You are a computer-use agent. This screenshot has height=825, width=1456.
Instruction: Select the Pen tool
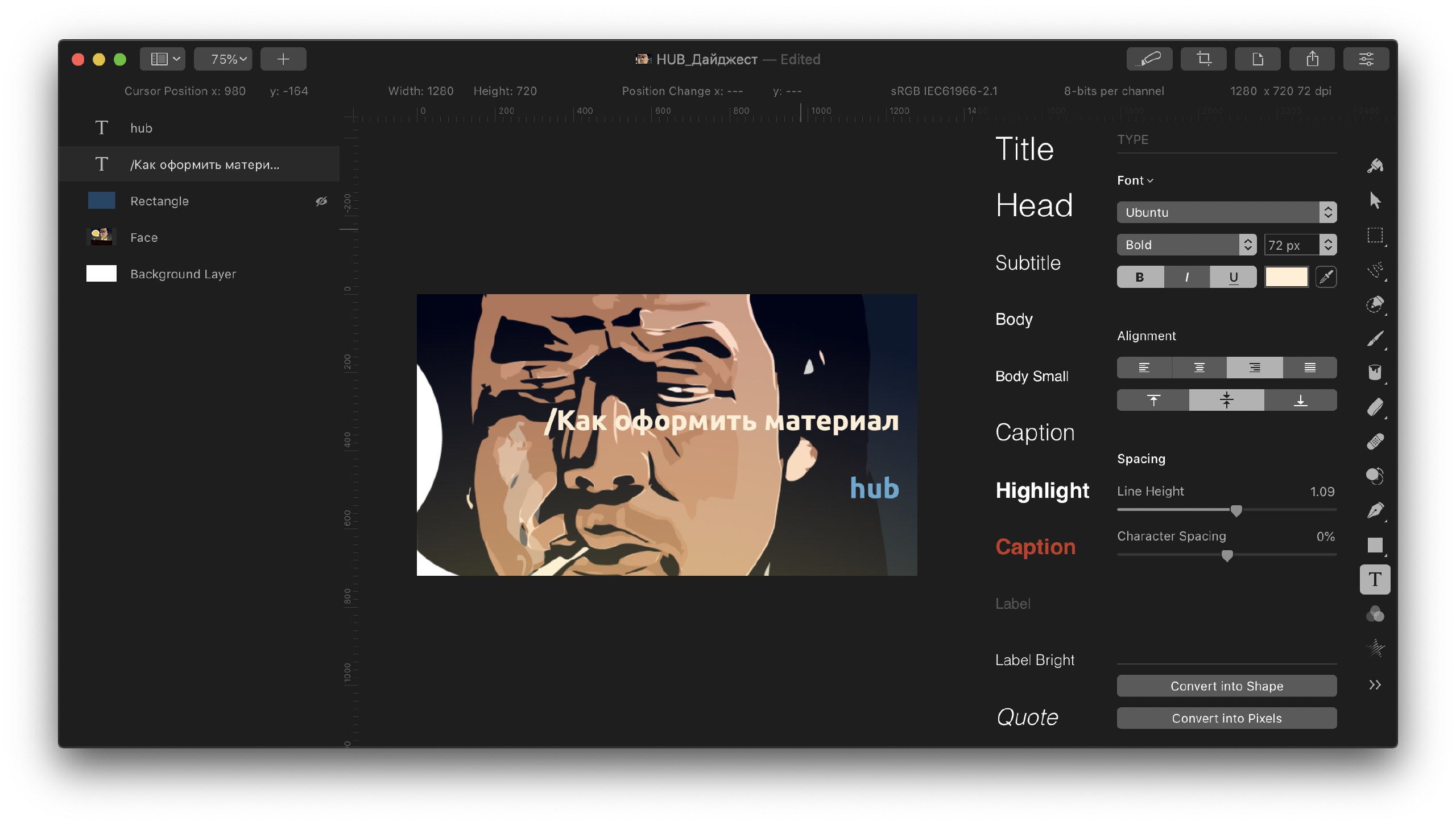pyautogui.click(x=1375, y=510)
